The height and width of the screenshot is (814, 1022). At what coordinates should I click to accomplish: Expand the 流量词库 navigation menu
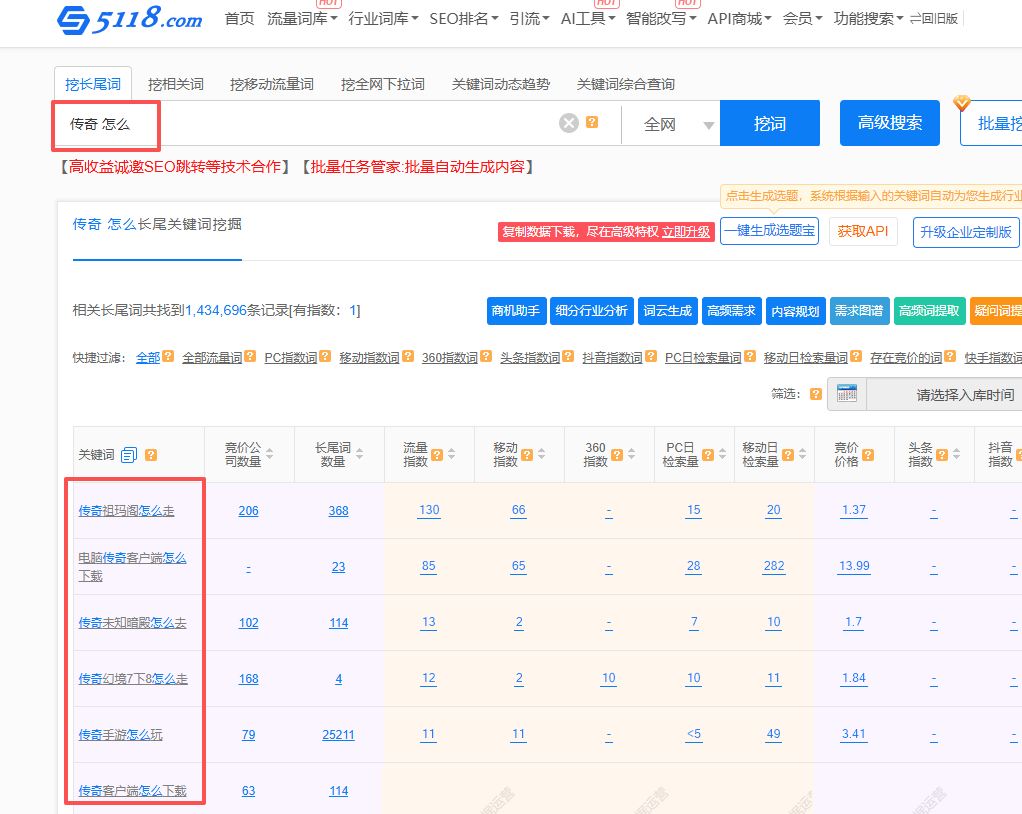pyautogui.click(x=302, y=19)
